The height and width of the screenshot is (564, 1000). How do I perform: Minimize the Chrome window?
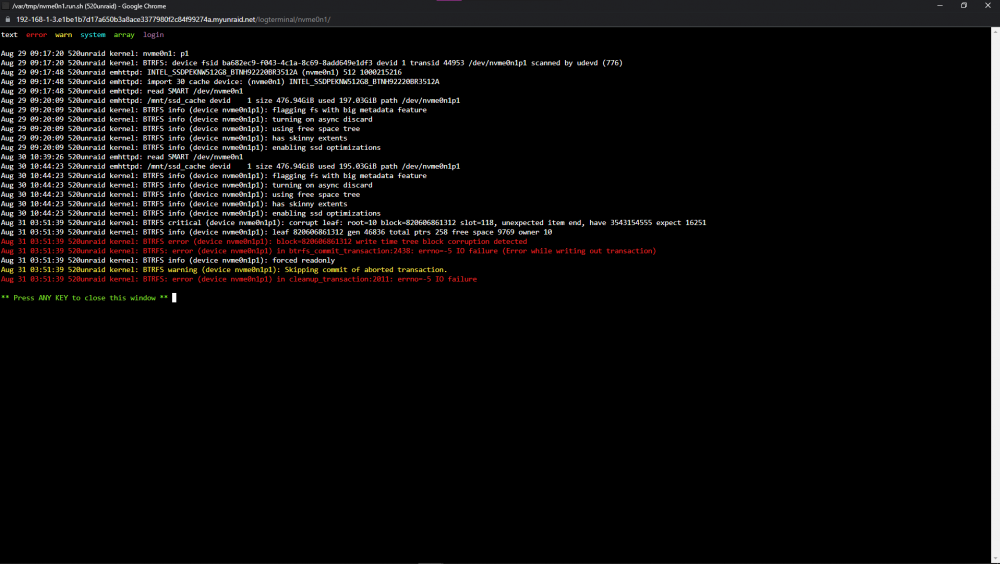coord(939,6)
